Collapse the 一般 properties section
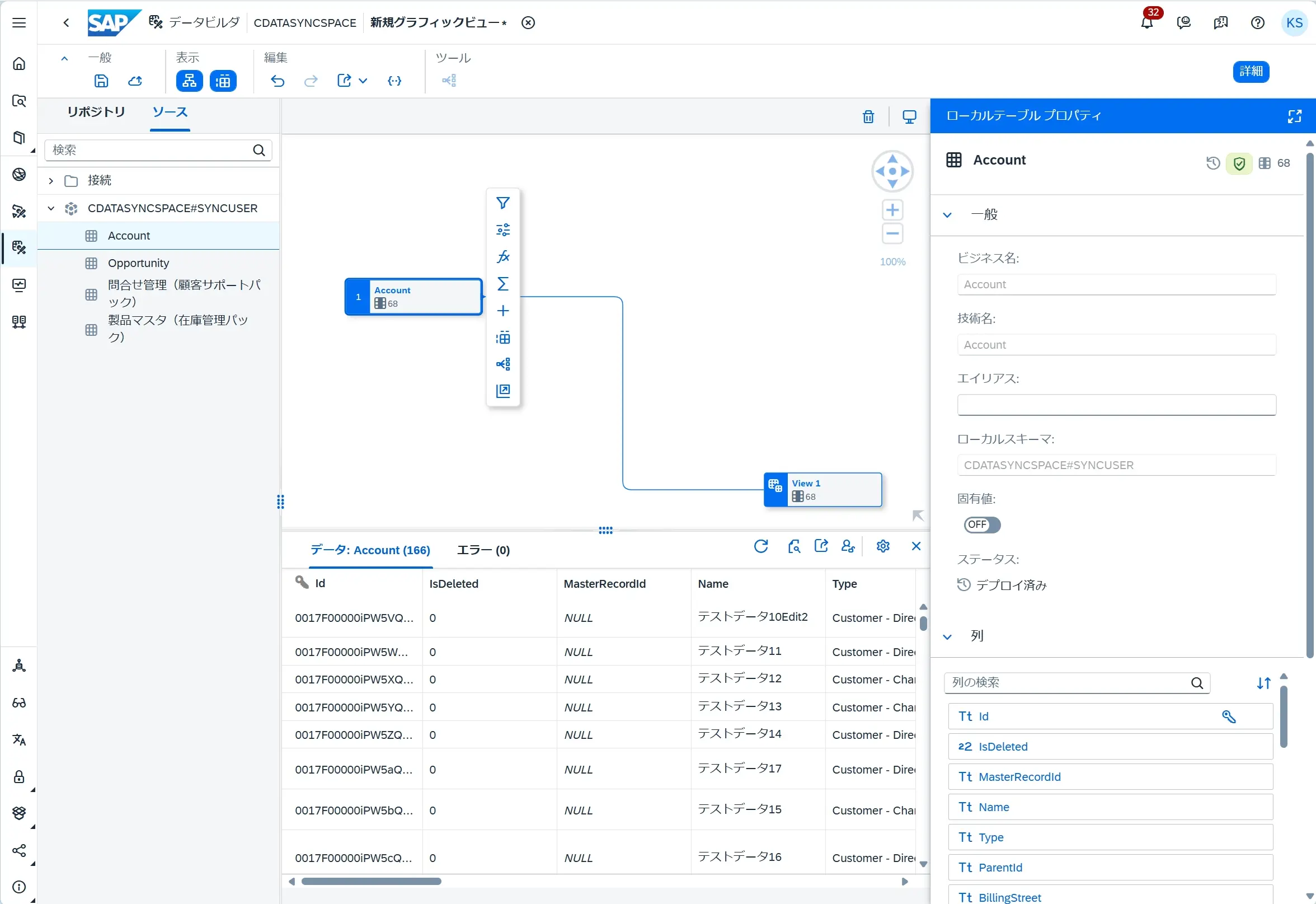Screen dimensions: 1316x904 pyautogui.click(x=947, y=215)
